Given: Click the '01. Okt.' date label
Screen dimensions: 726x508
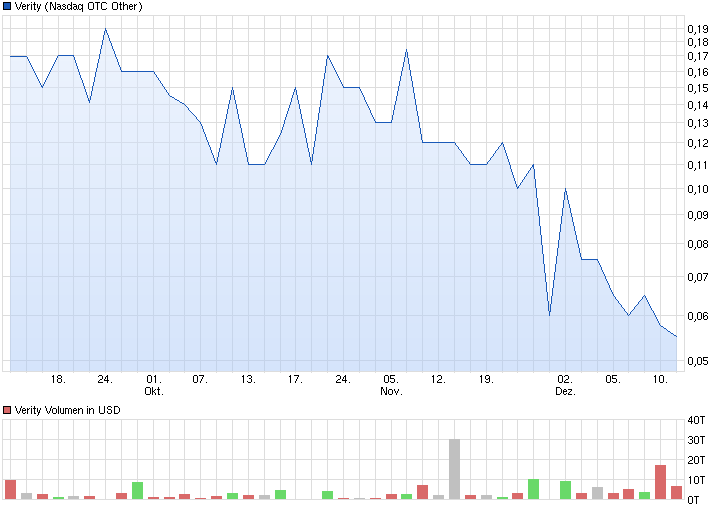Looking at the screenshot, I should point(154,385).
